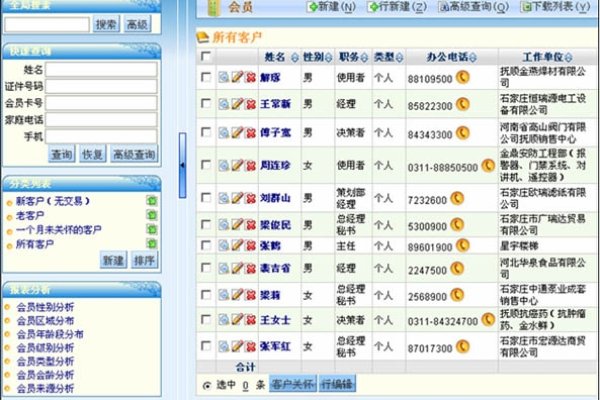Click the 搜索 button
This screenshot has height=400, width=600.
coord(106,24)
